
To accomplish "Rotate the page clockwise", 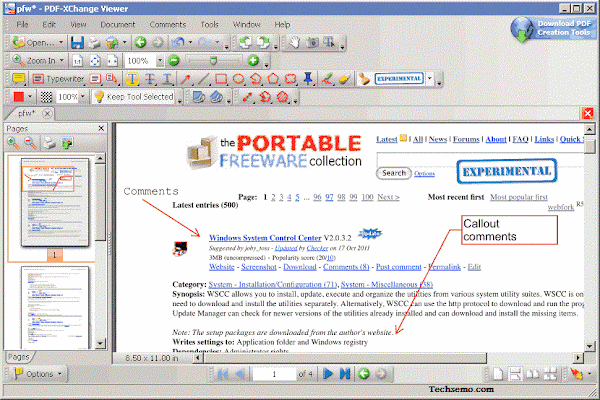I will point(263,42).
